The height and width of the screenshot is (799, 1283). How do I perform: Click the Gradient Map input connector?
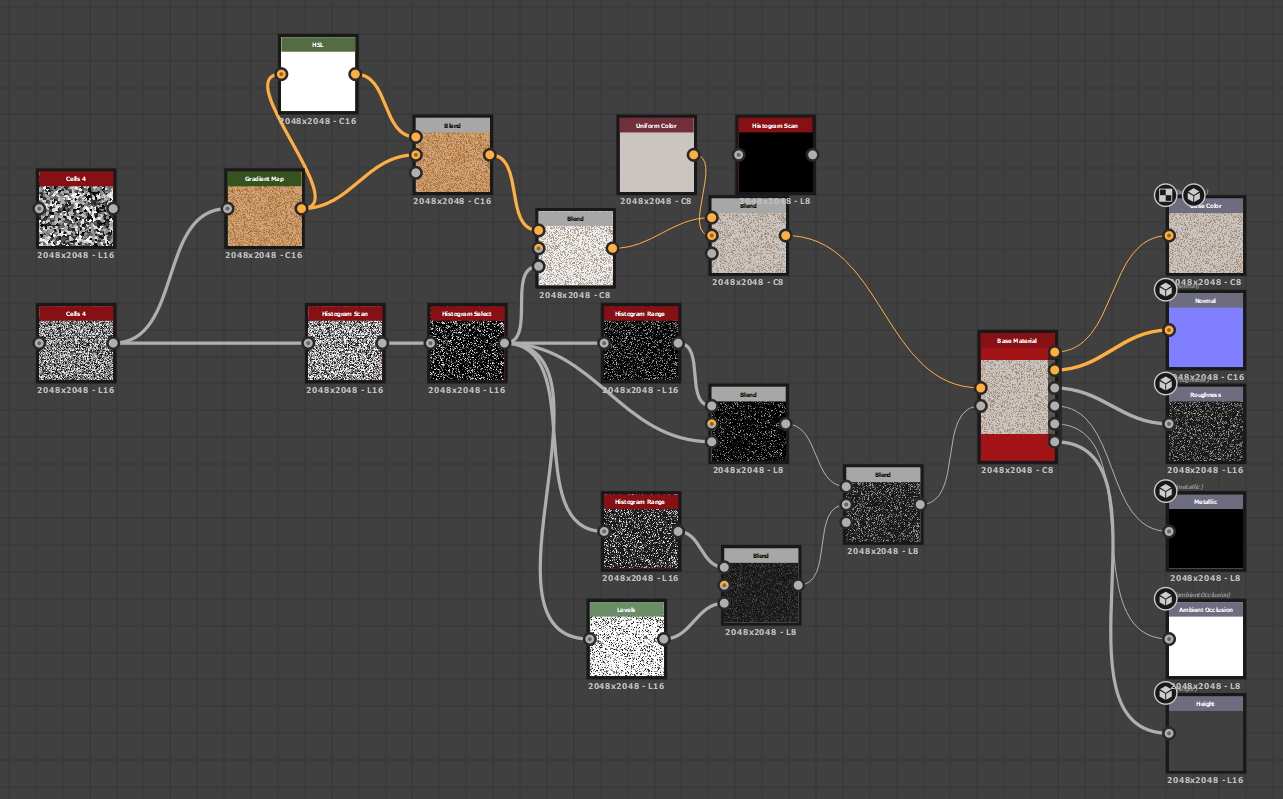[228, 209]
